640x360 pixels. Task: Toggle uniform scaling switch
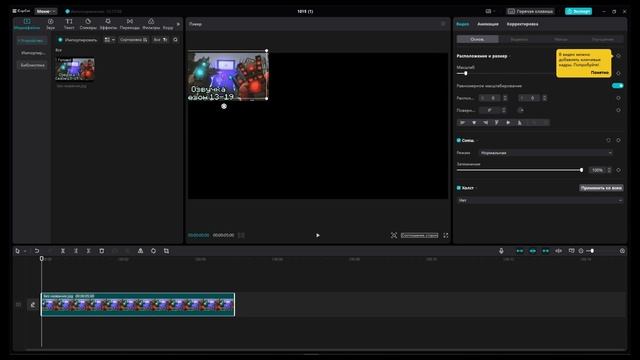[618, 86]
